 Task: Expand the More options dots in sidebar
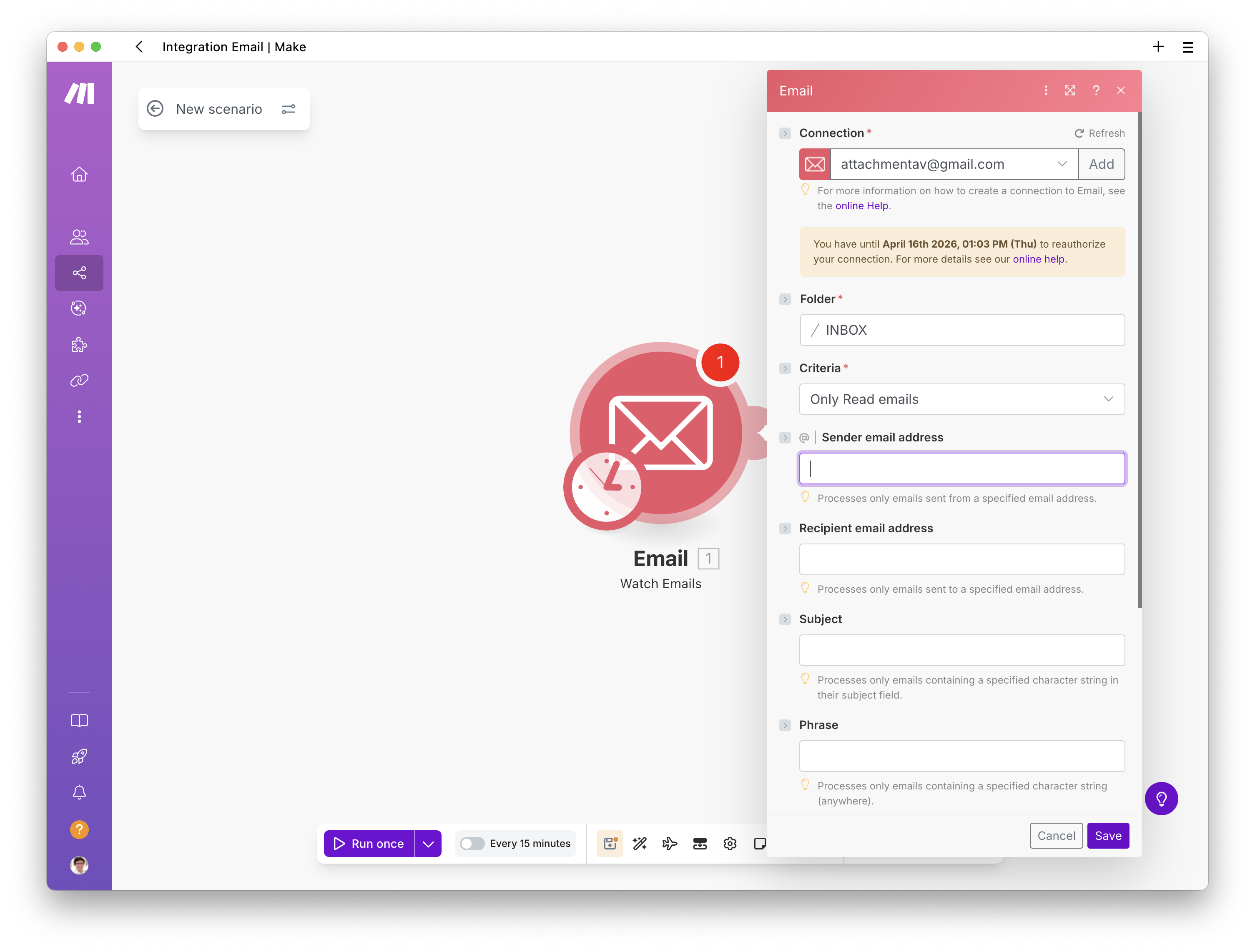(79, 417)
